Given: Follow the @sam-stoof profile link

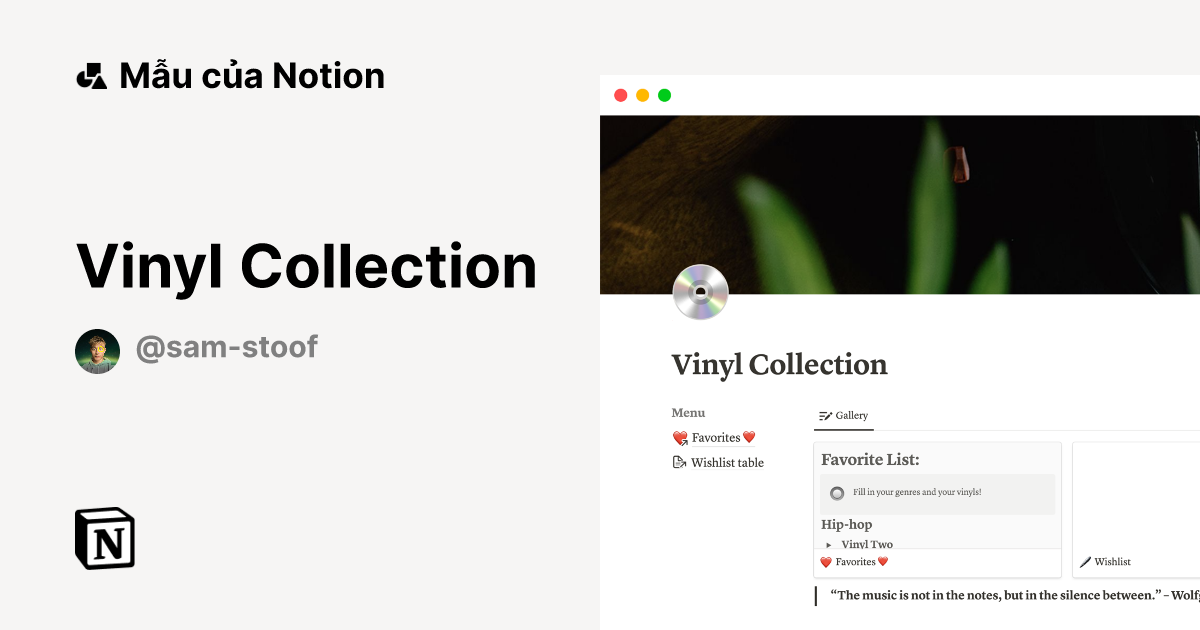Looking at the screenshot, I should click(227, 347).
